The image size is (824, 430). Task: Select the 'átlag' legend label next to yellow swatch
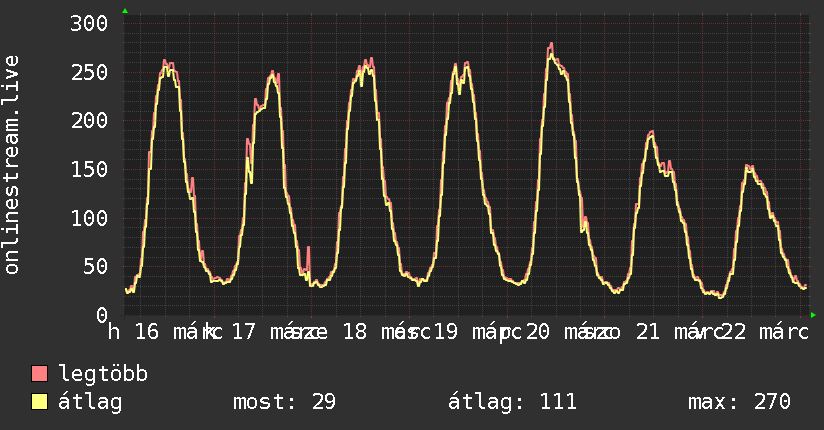point(90,402)
